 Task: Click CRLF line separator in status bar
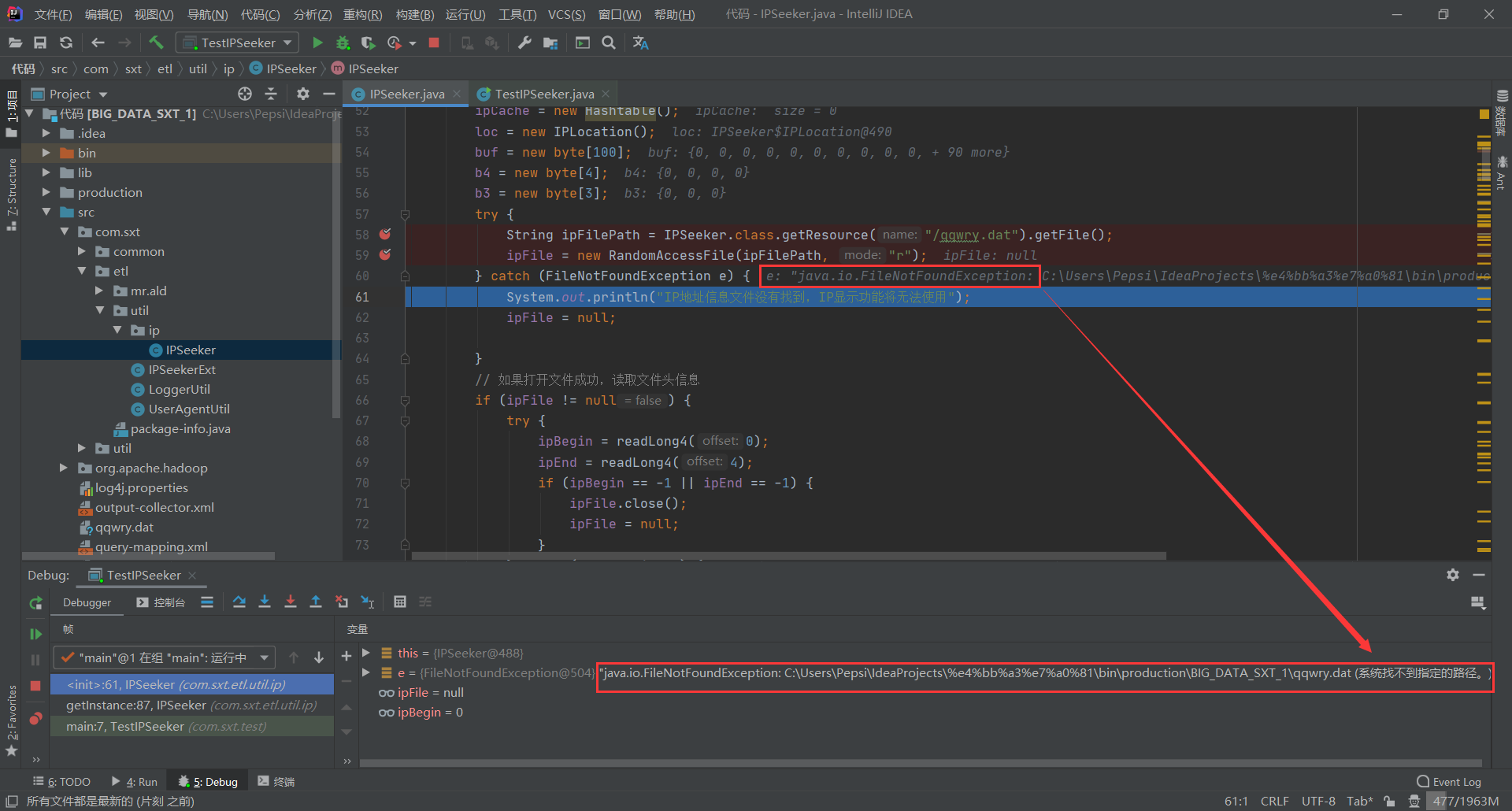pyautogui.click(x=1275, y=801)
